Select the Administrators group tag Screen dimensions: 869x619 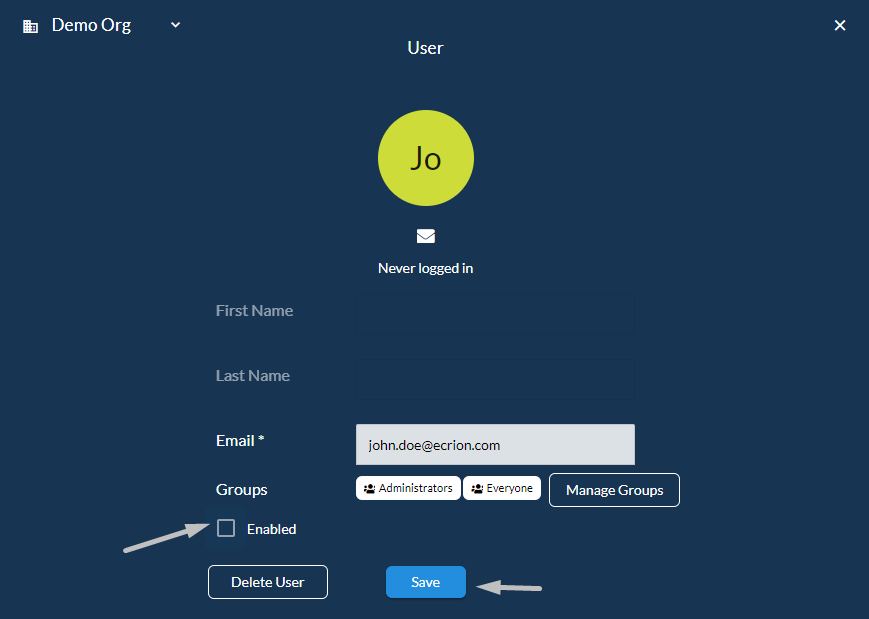pos(408,488)
